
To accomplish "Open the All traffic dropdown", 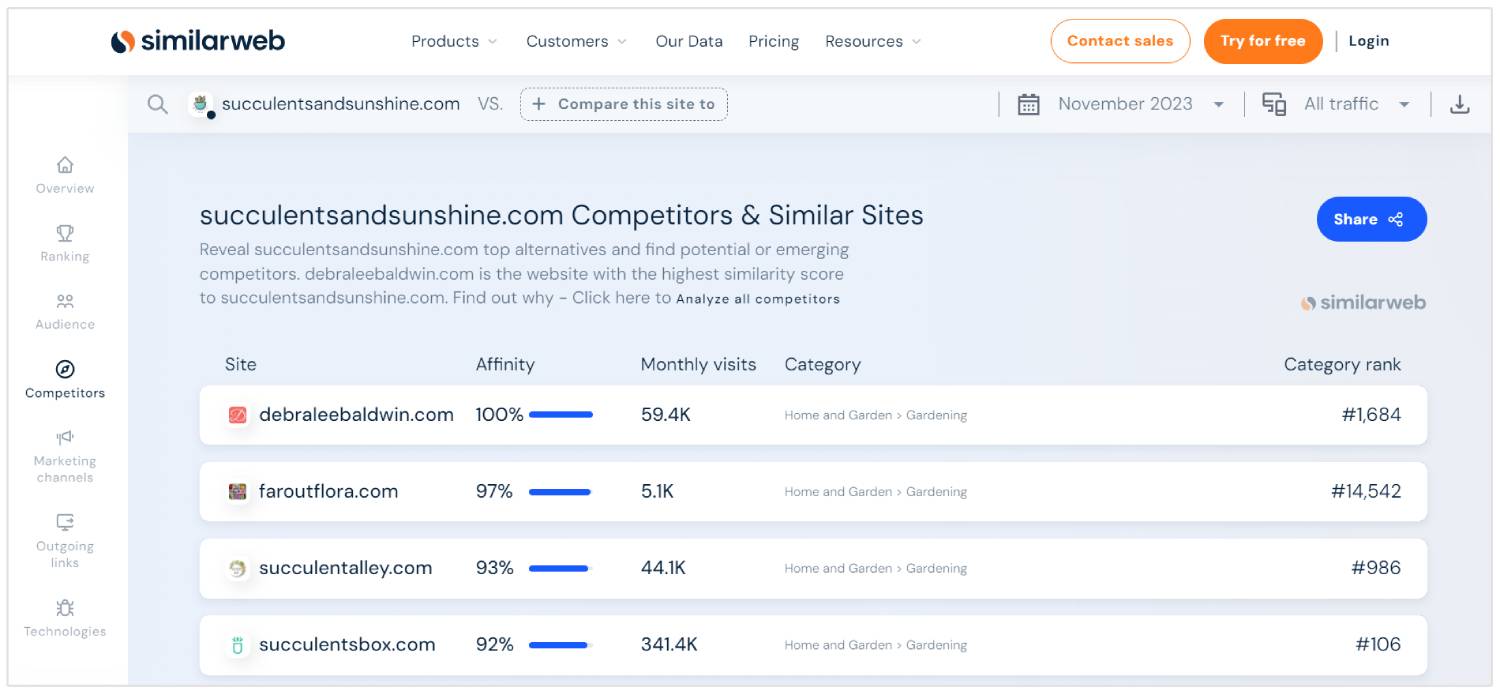I will click(x=1404, y=104).
